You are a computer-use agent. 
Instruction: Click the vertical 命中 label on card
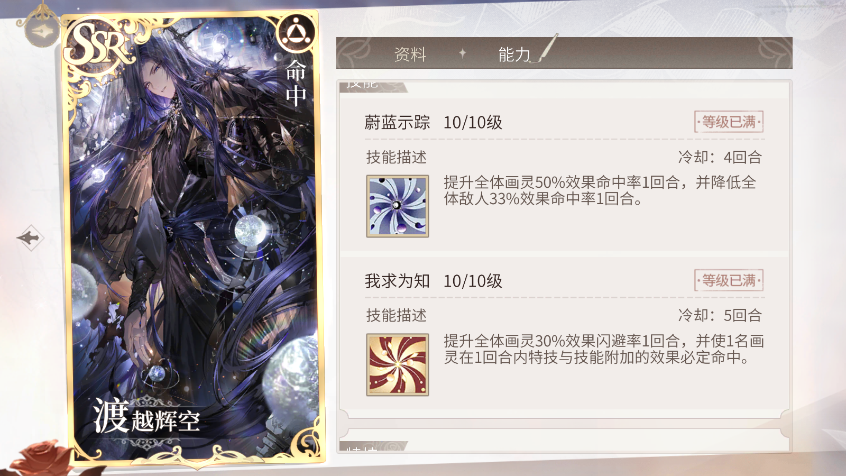coord(296,83)
